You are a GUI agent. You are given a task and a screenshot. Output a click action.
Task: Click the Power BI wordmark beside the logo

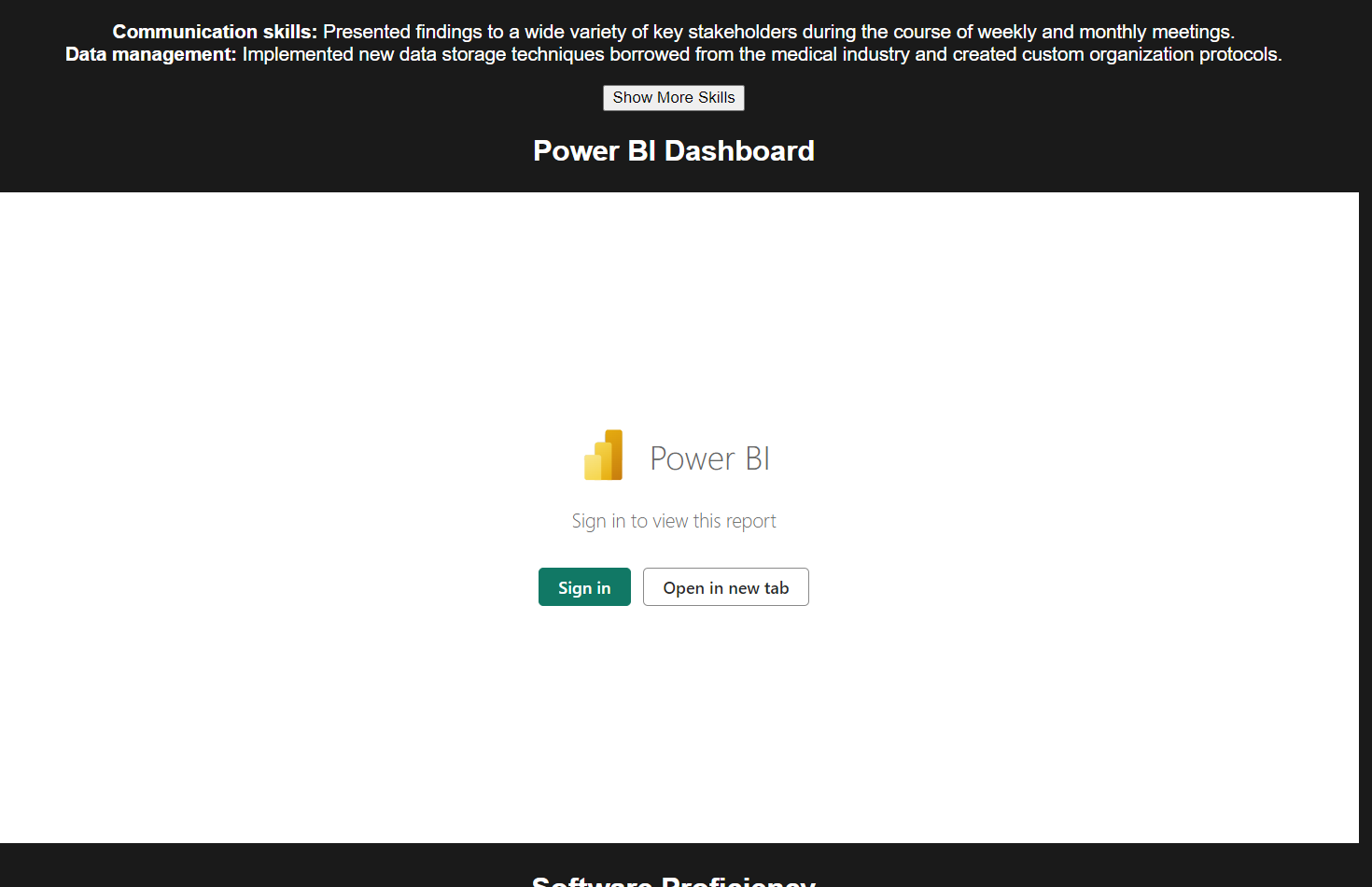click(x=709, y=458)
